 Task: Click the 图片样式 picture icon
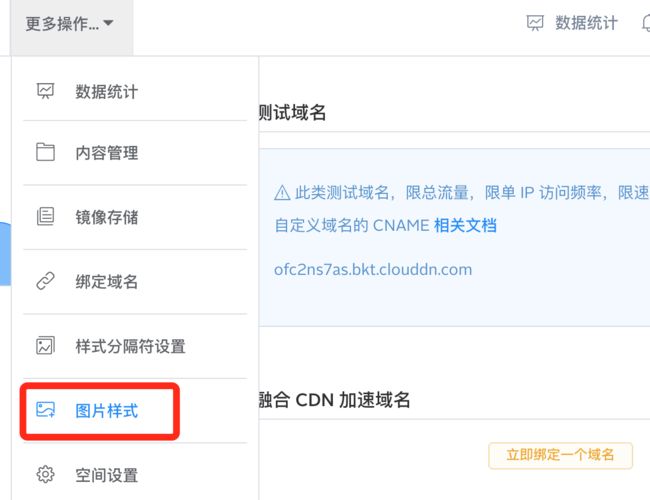coord(45,410)
